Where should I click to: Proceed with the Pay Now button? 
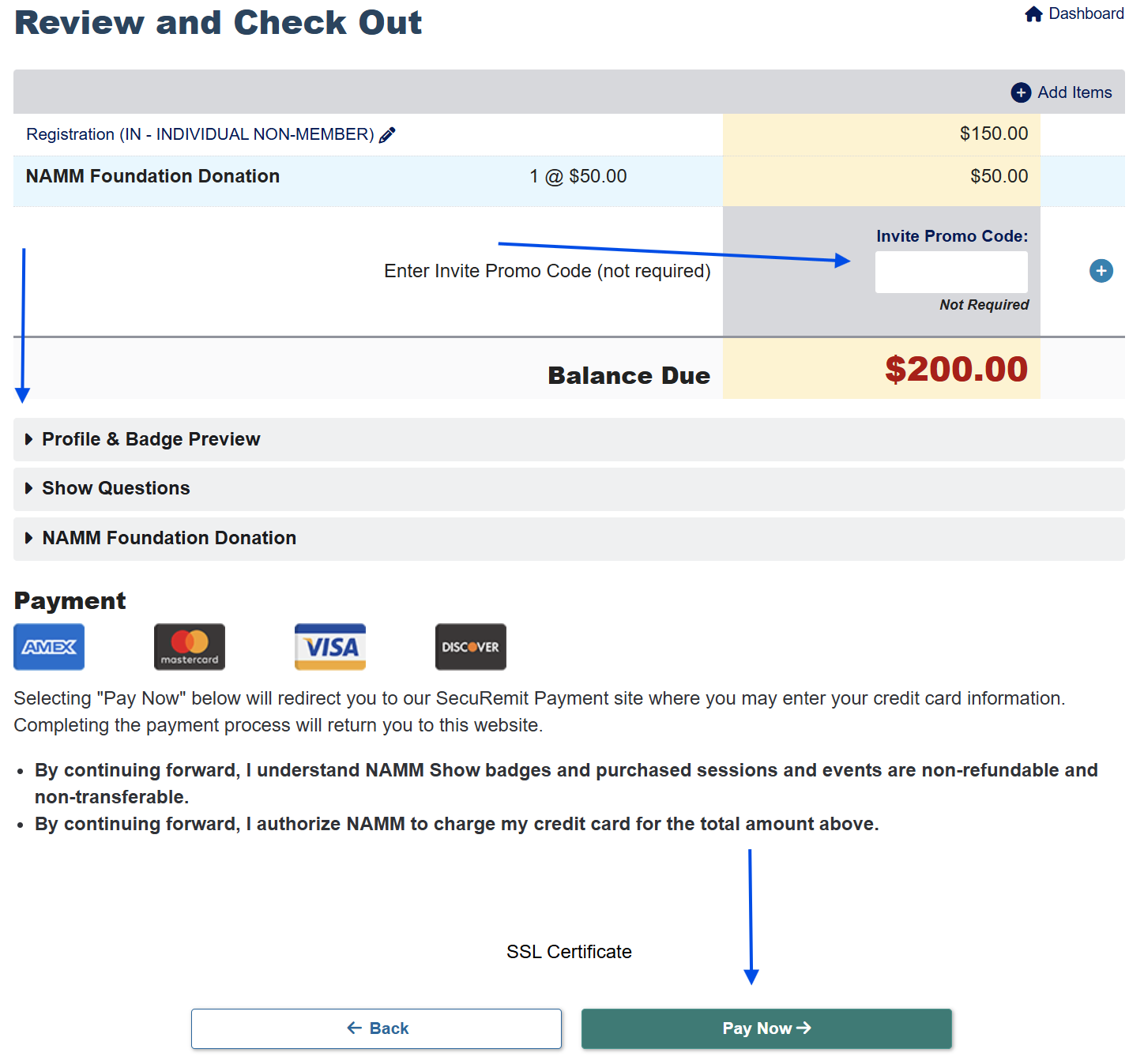click(x=766, y=1028)
